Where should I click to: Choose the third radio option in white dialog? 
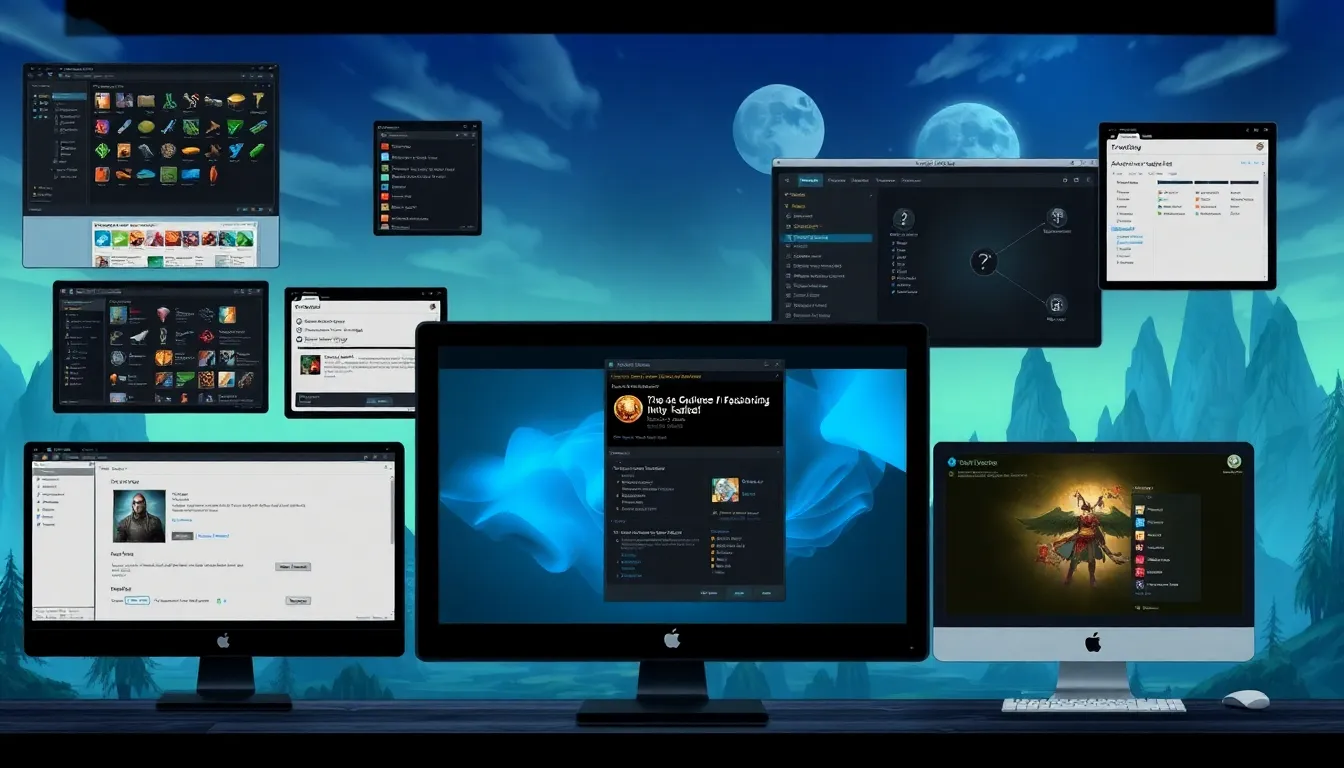(x=299, y=339)
